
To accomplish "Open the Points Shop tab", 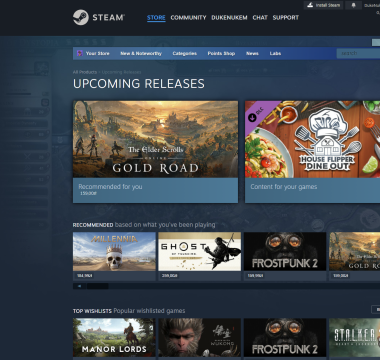I will point(221,53).
